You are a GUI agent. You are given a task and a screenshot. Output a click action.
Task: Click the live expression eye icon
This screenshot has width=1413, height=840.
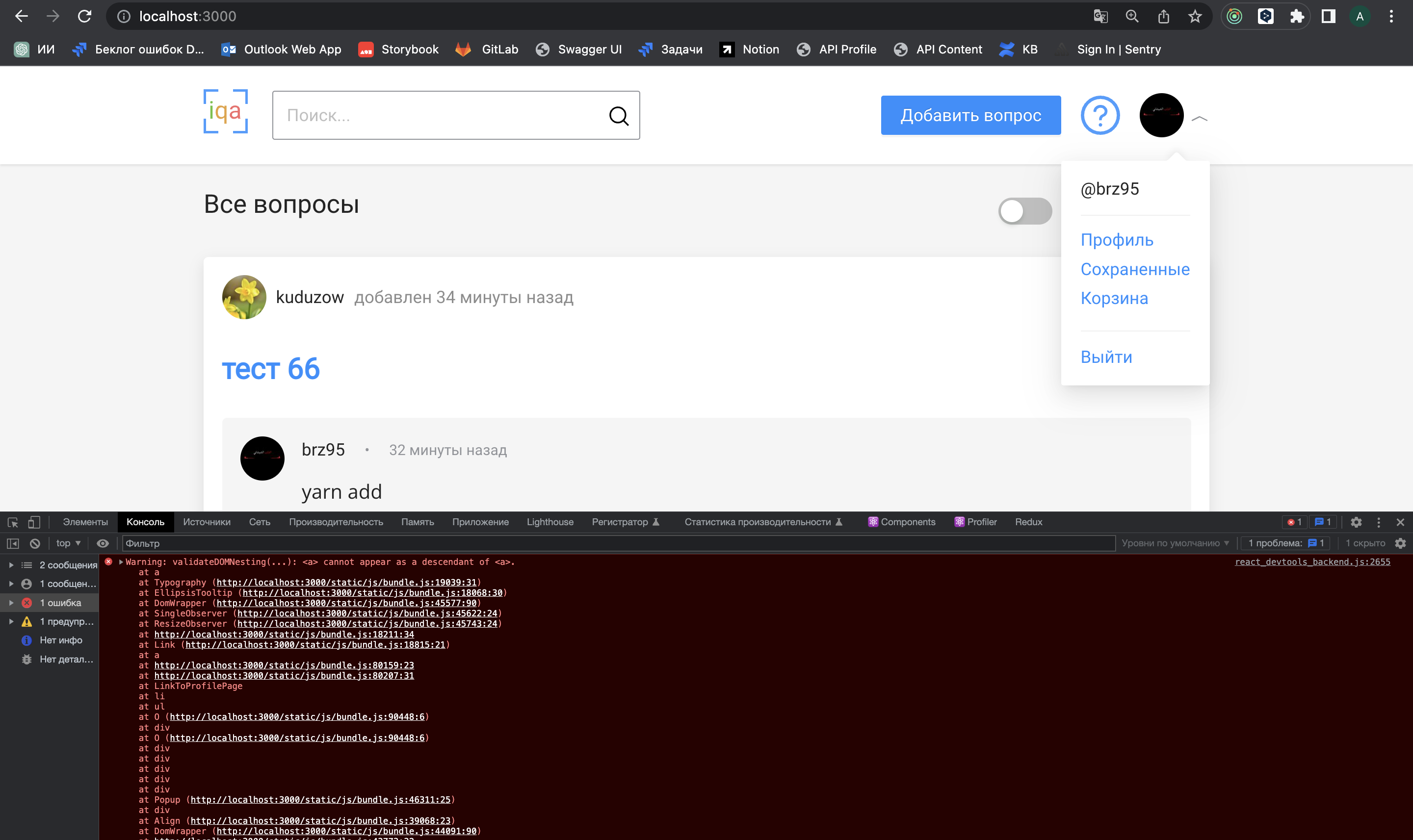(103, 543)
